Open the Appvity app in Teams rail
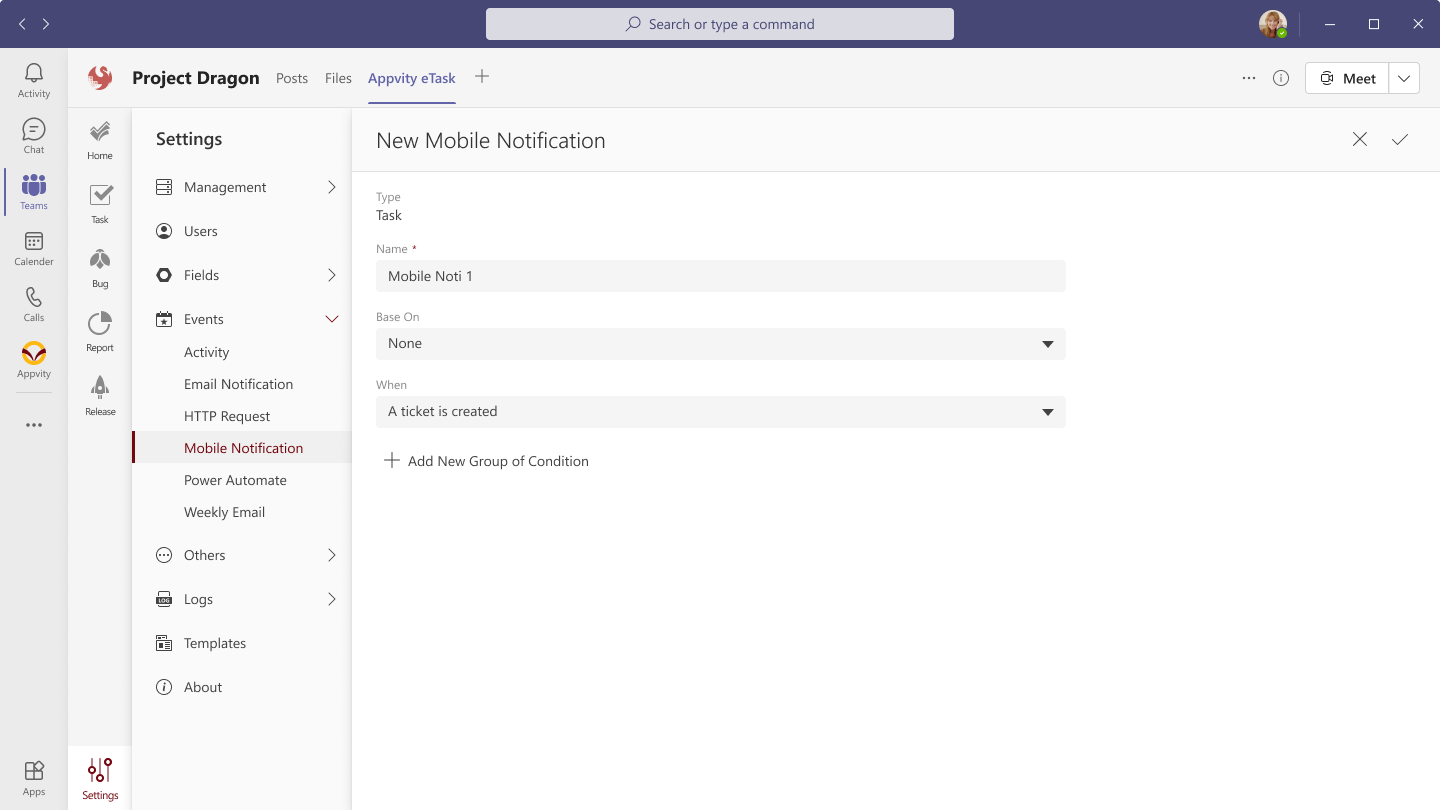1440x810 pixels. [34, 360]
